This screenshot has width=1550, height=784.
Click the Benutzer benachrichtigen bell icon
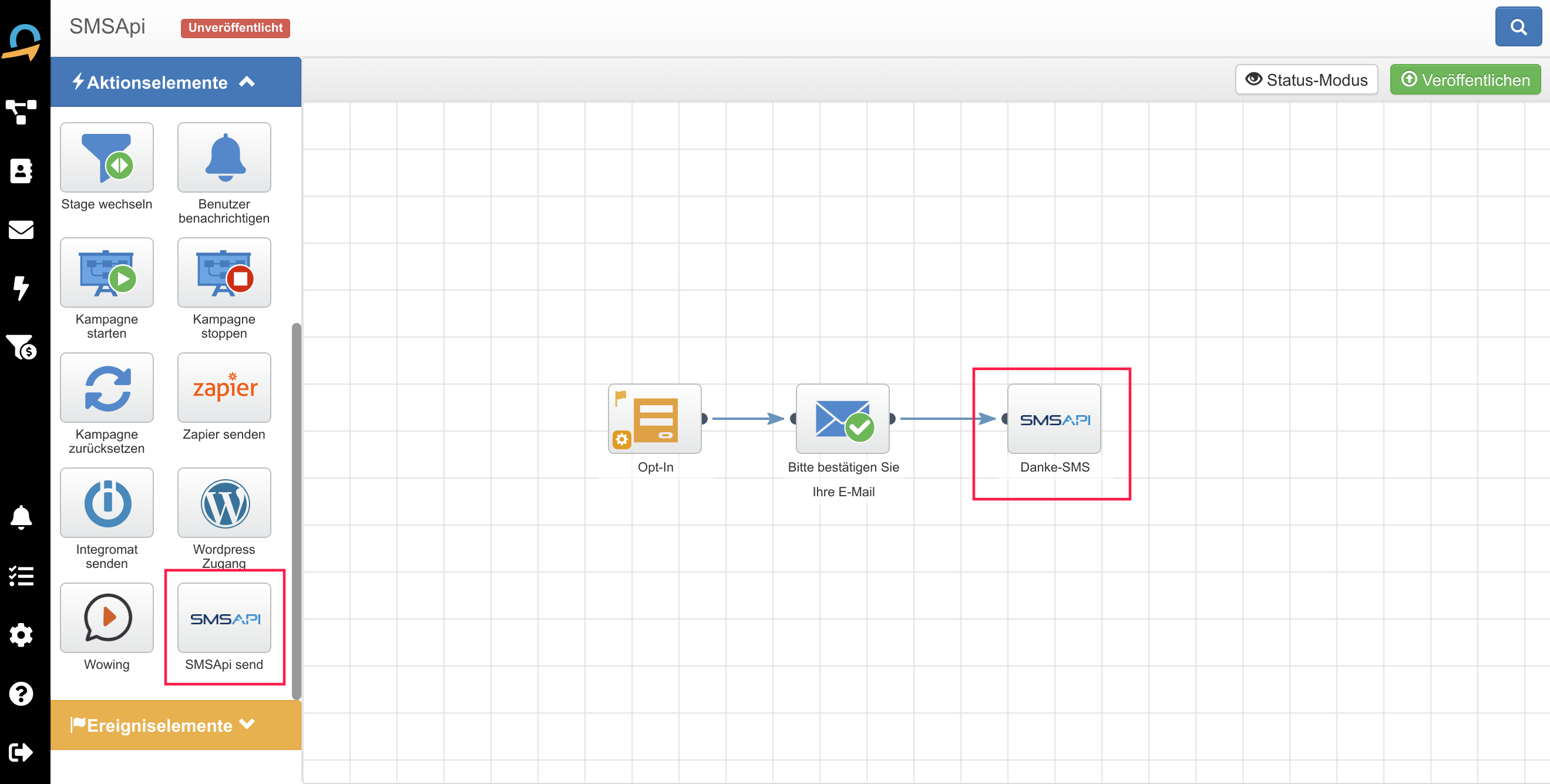coord(224,157)
